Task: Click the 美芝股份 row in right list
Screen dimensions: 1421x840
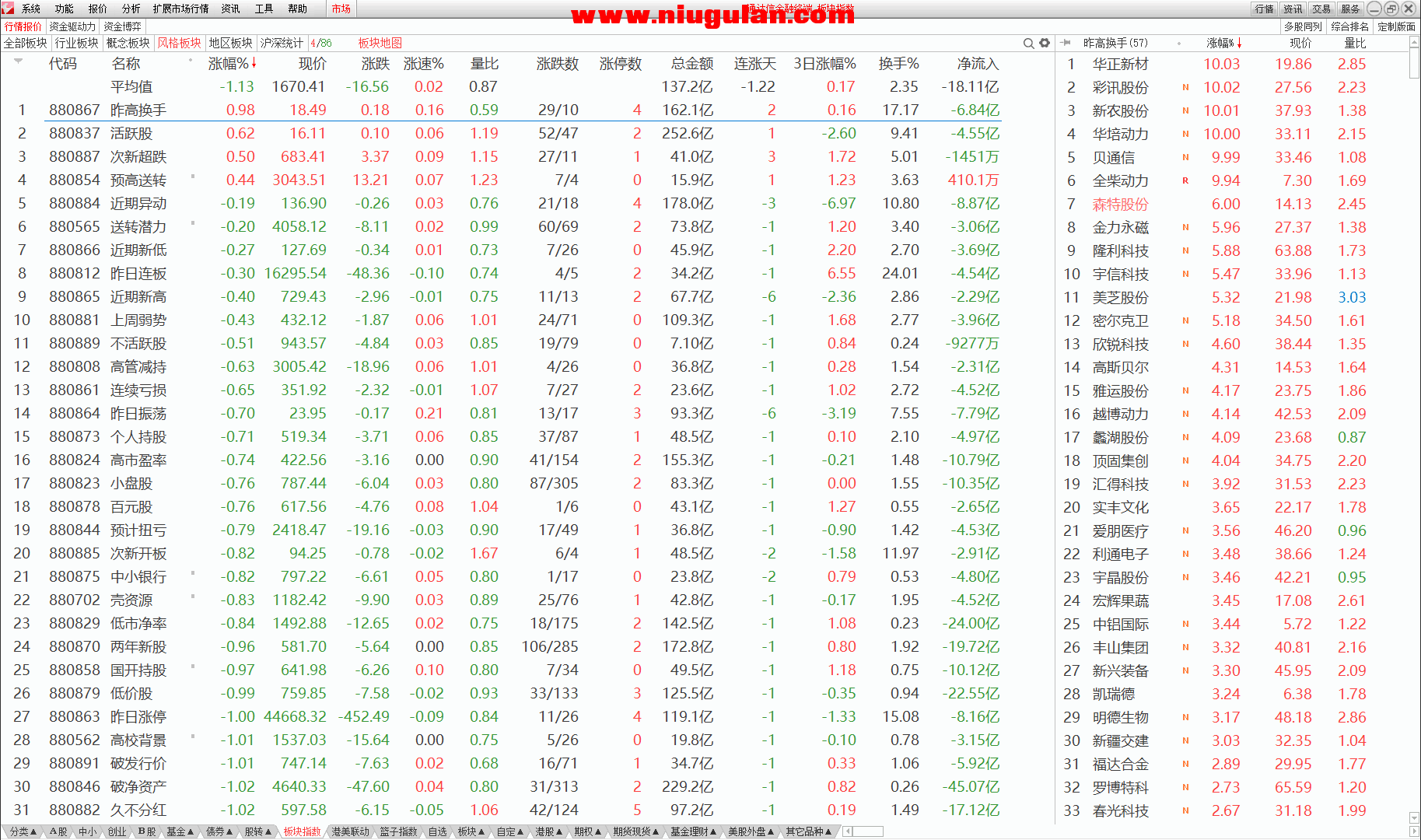Action: pyautogui.click(x=1232, y=297)
